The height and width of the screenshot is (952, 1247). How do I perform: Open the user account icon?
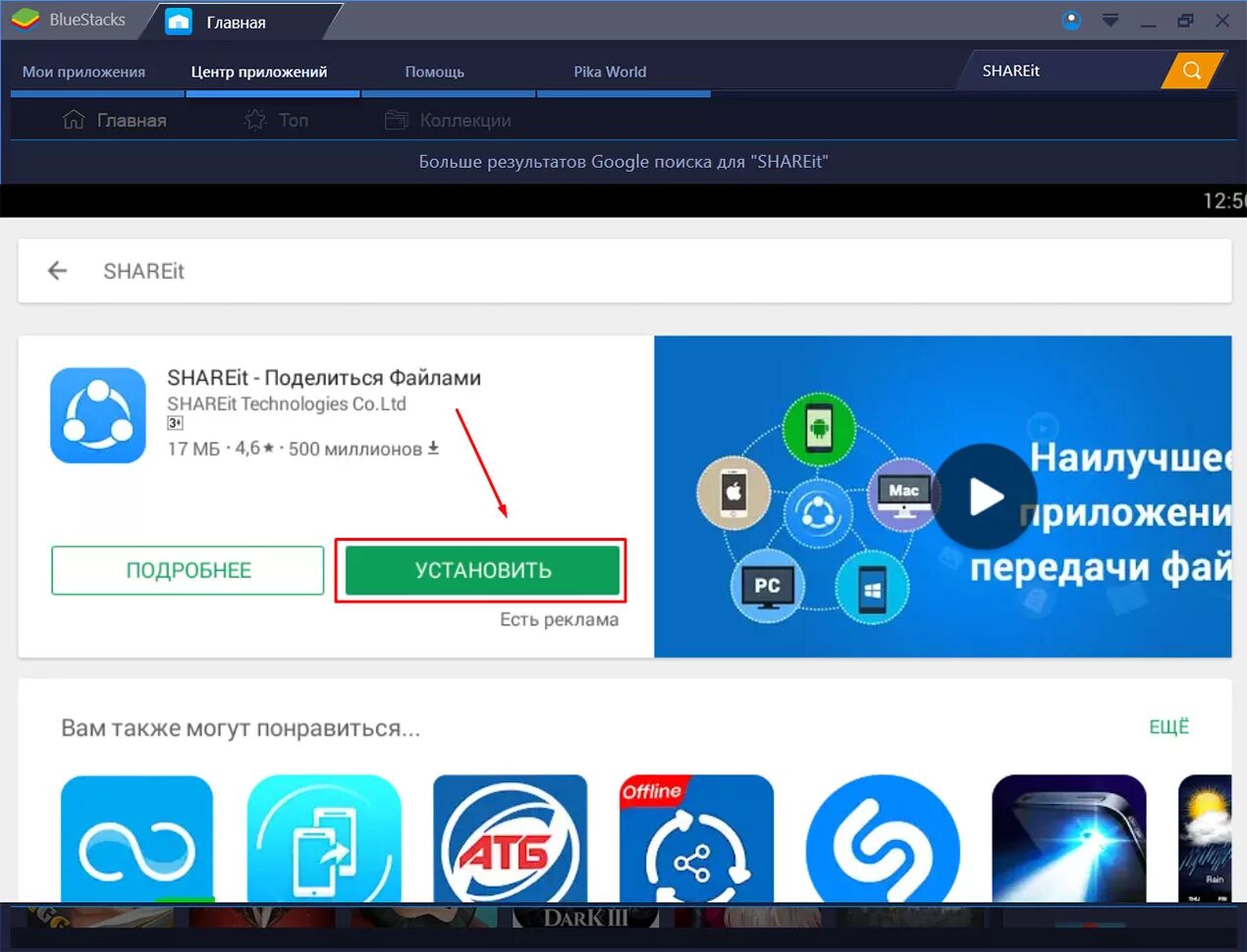[1071, 20]
